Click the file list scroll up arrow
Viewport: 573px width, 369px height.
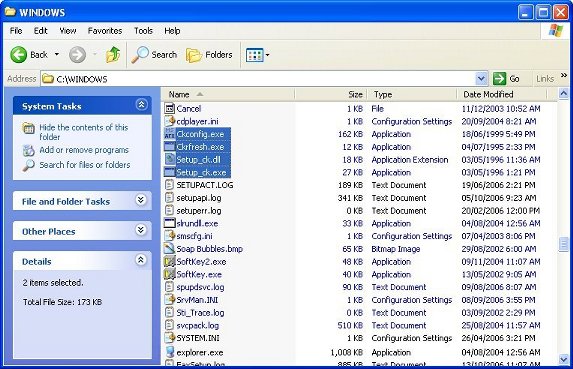tap(563, 94)
